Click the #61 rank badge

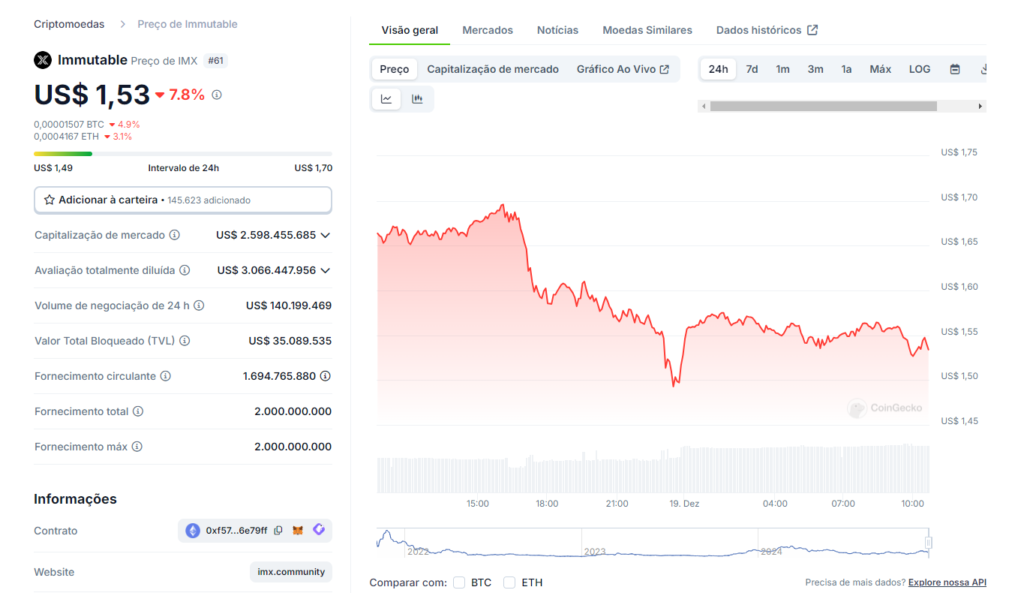click(x=216, y=61)
